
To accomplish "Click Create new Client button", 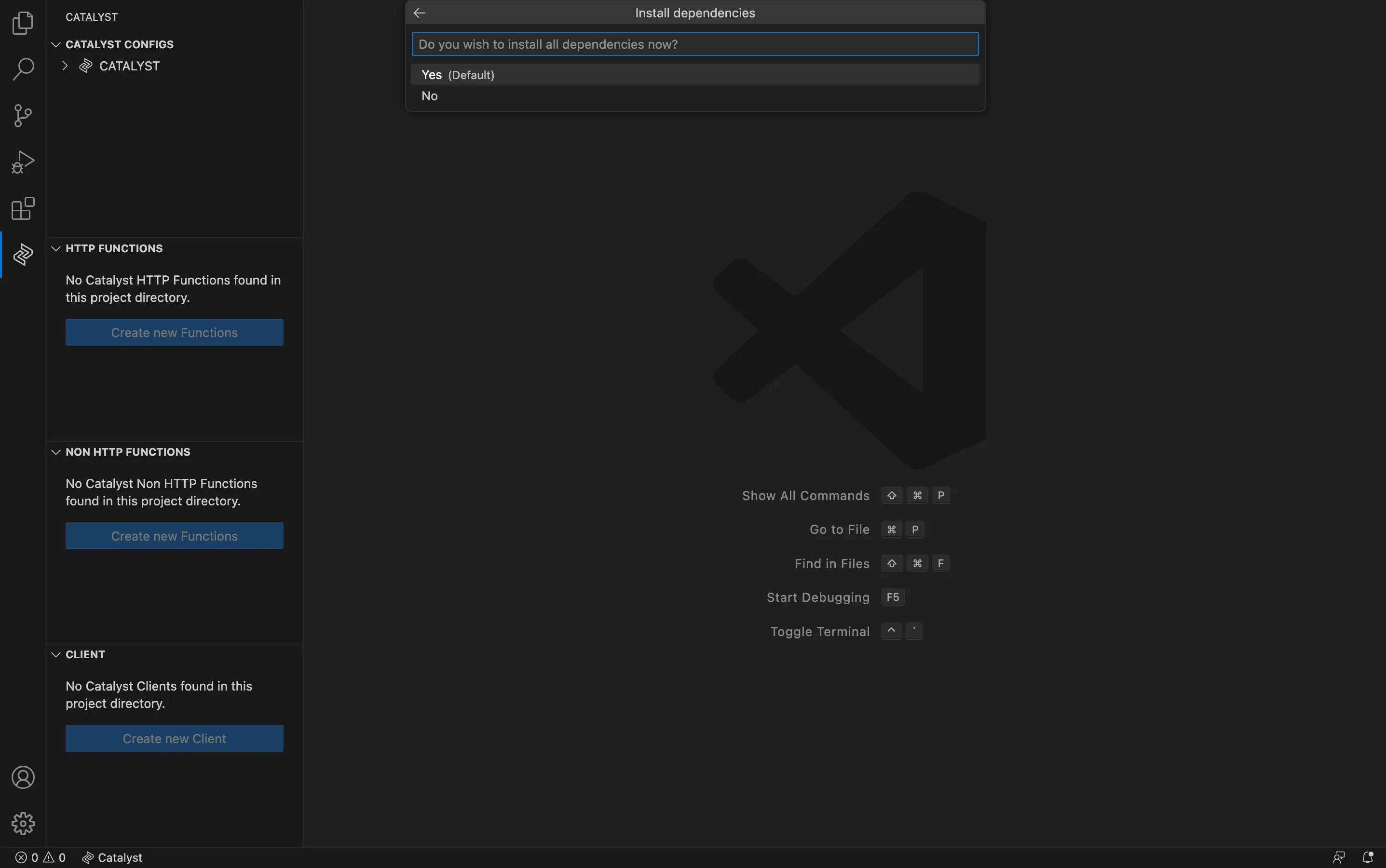I will tap(175, 738).
